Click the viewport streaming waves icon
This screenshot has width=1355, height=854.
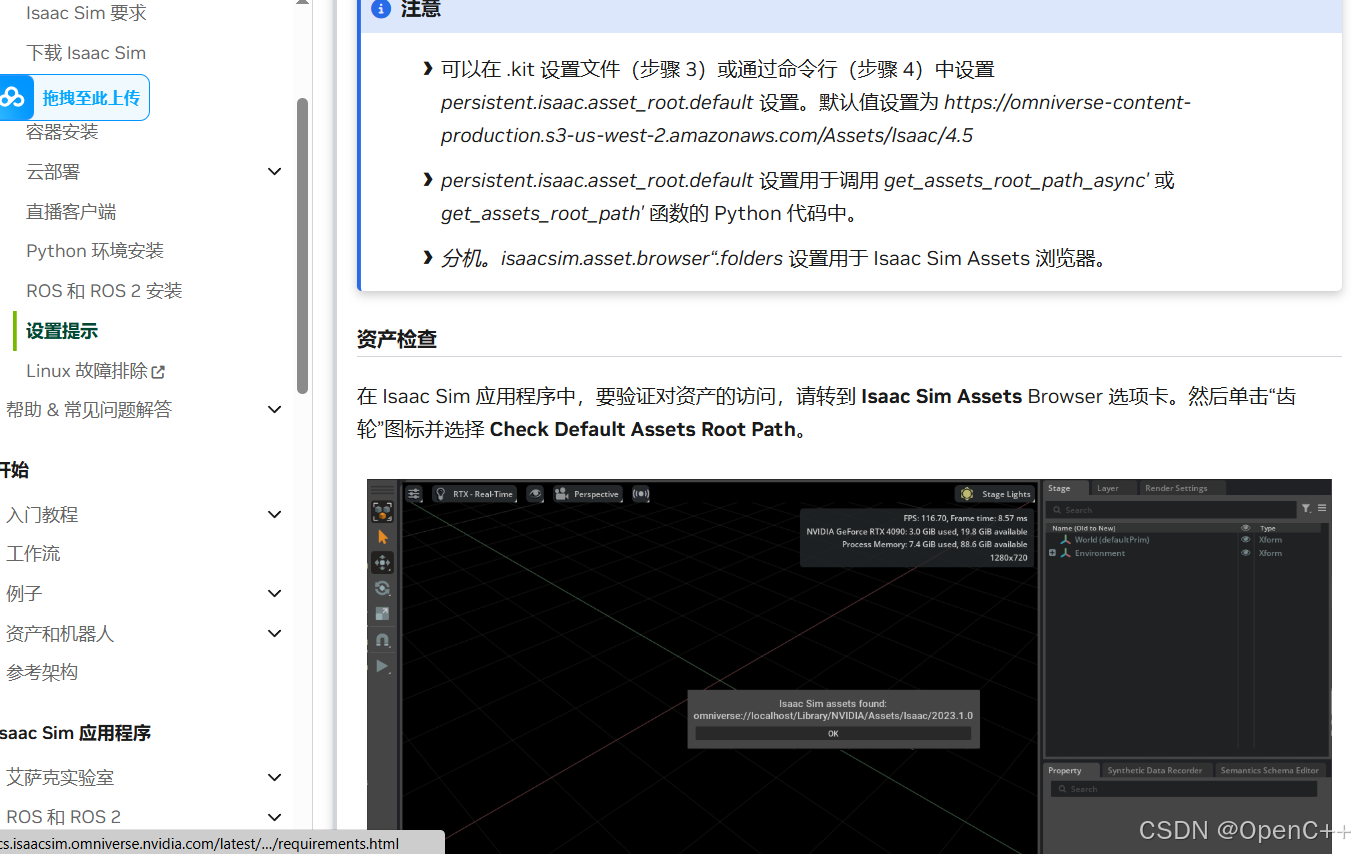[x=640, y=494]
